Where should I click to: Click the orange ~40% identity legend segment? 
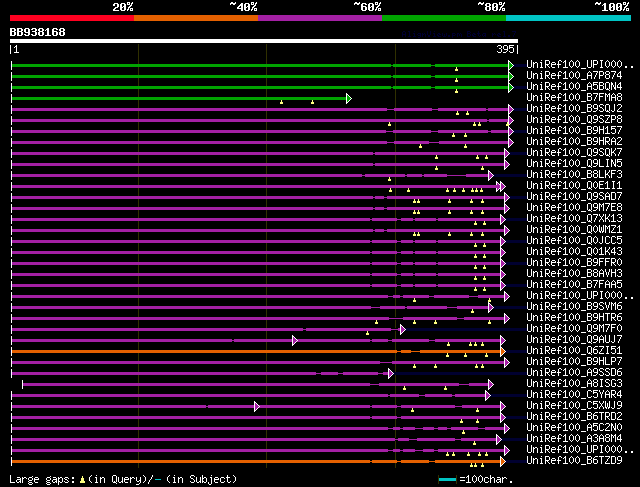point(196,18)
